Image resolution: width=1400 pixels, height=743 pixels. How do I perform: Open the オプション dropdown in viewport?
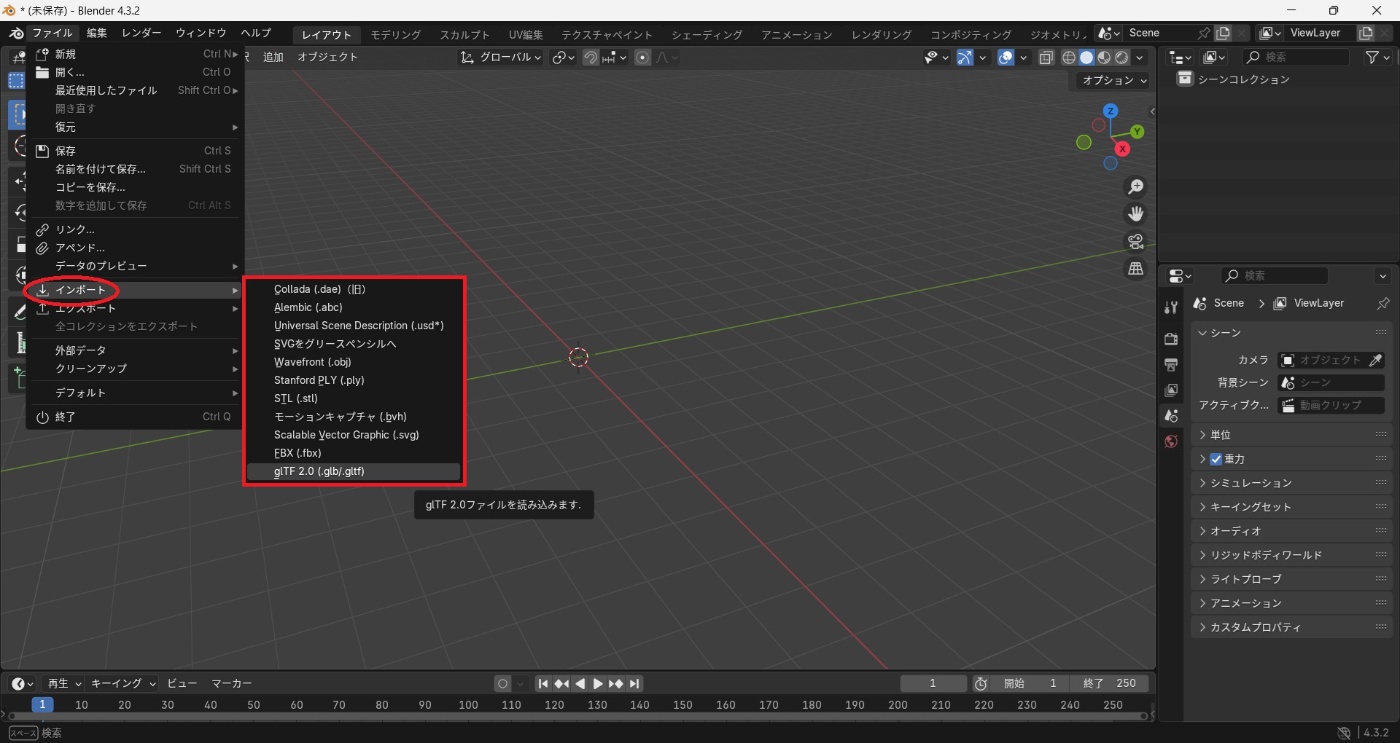(1114, 80)
